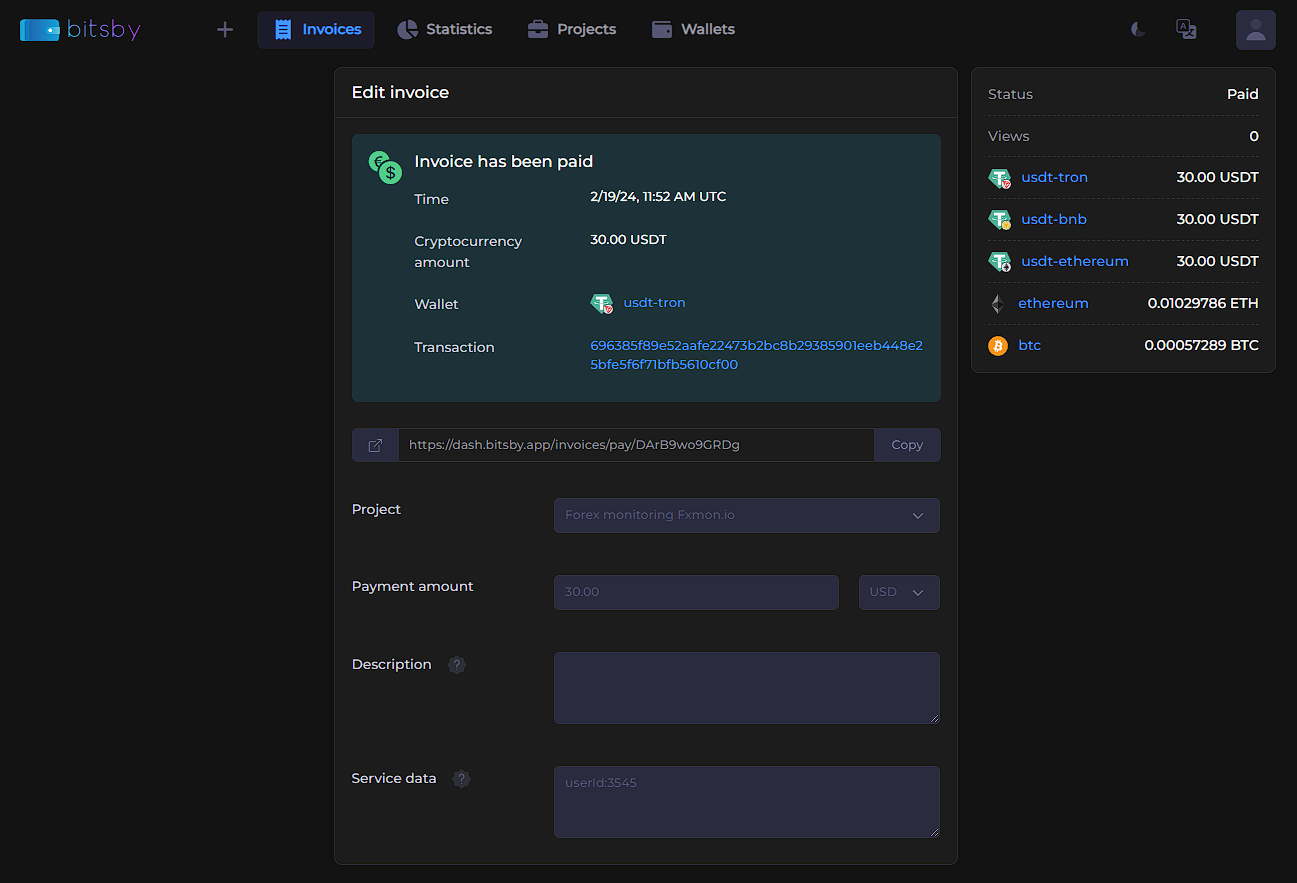Click the Service data help icon
This screenshot has height=883, width=1297.
coord(461,779)
